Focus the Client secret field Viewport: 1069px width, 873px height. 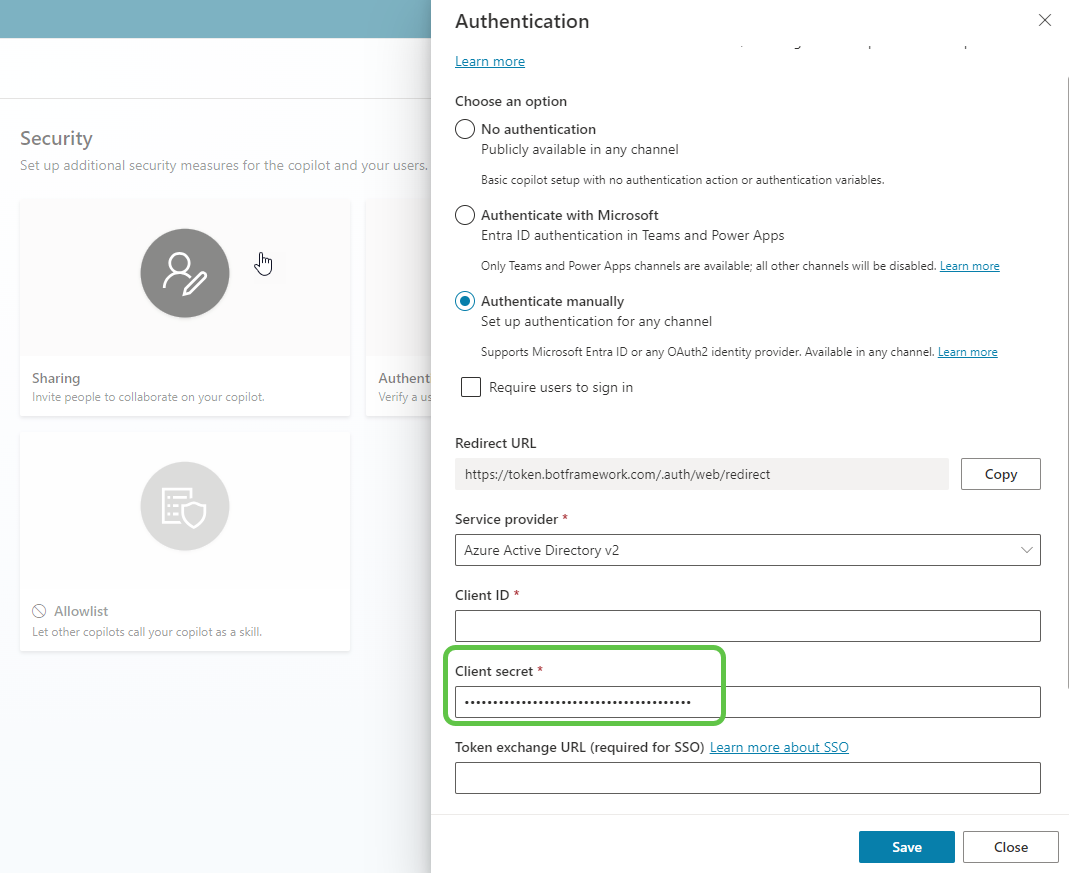coord(746,702)
